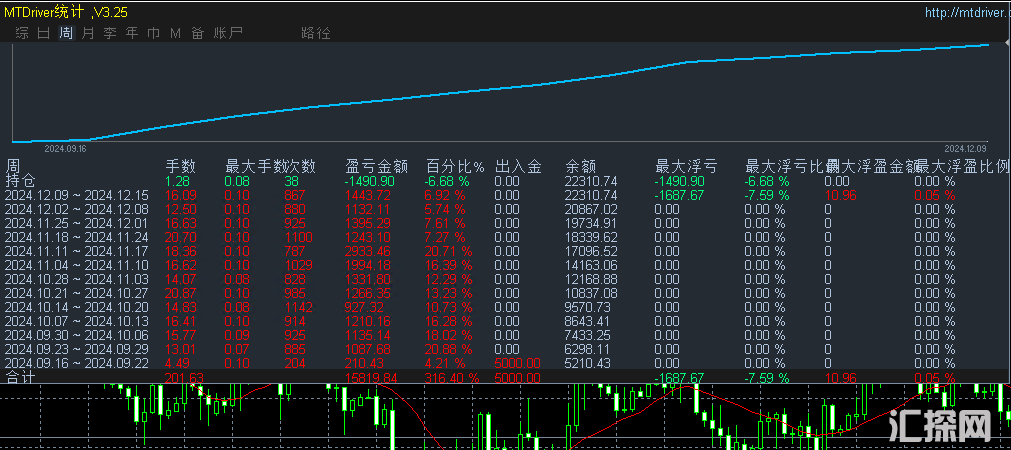Open the 账户 account tab
The height and width of the screenshot is (450, 1011).
228,33
